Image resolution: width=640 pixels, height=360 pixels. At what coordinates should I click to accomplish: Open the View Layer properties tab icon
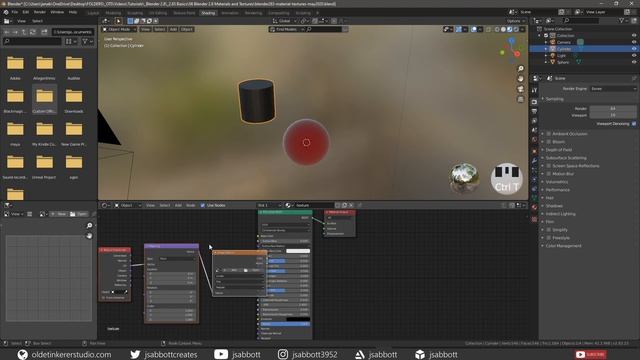pyautogui.click(x=534, y=121)
